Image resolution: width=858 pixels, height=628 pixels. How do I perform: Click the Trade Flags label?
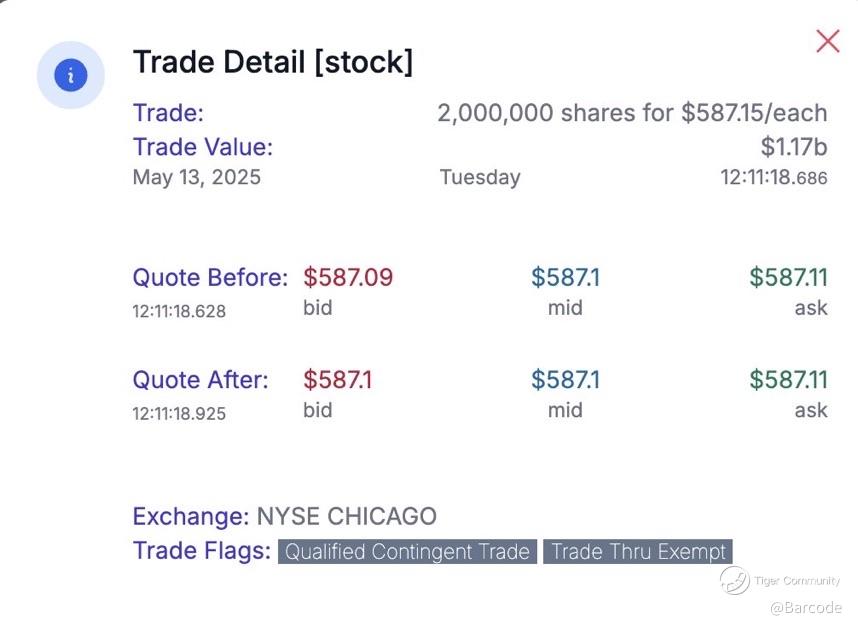click(x=201, y=551)
